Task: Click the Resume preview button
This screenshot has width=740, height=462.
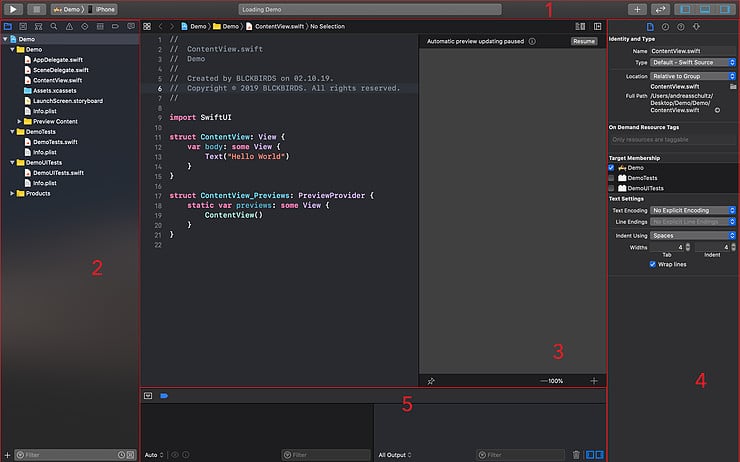Action: pyautogui.click(x=584, y=41)
